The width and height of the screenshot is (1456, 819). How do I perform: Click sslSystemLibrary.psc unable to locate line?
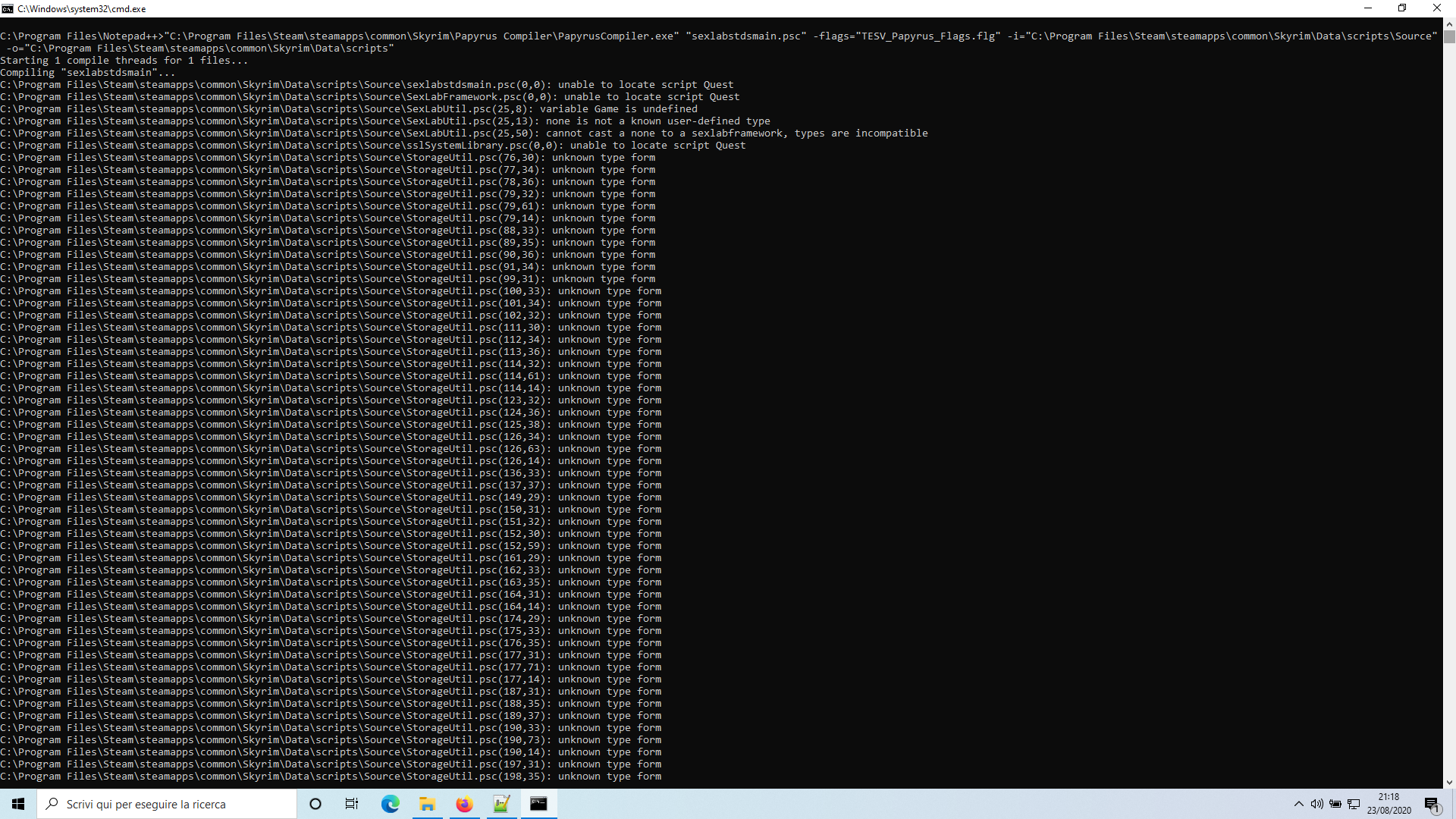click(373, 146)
